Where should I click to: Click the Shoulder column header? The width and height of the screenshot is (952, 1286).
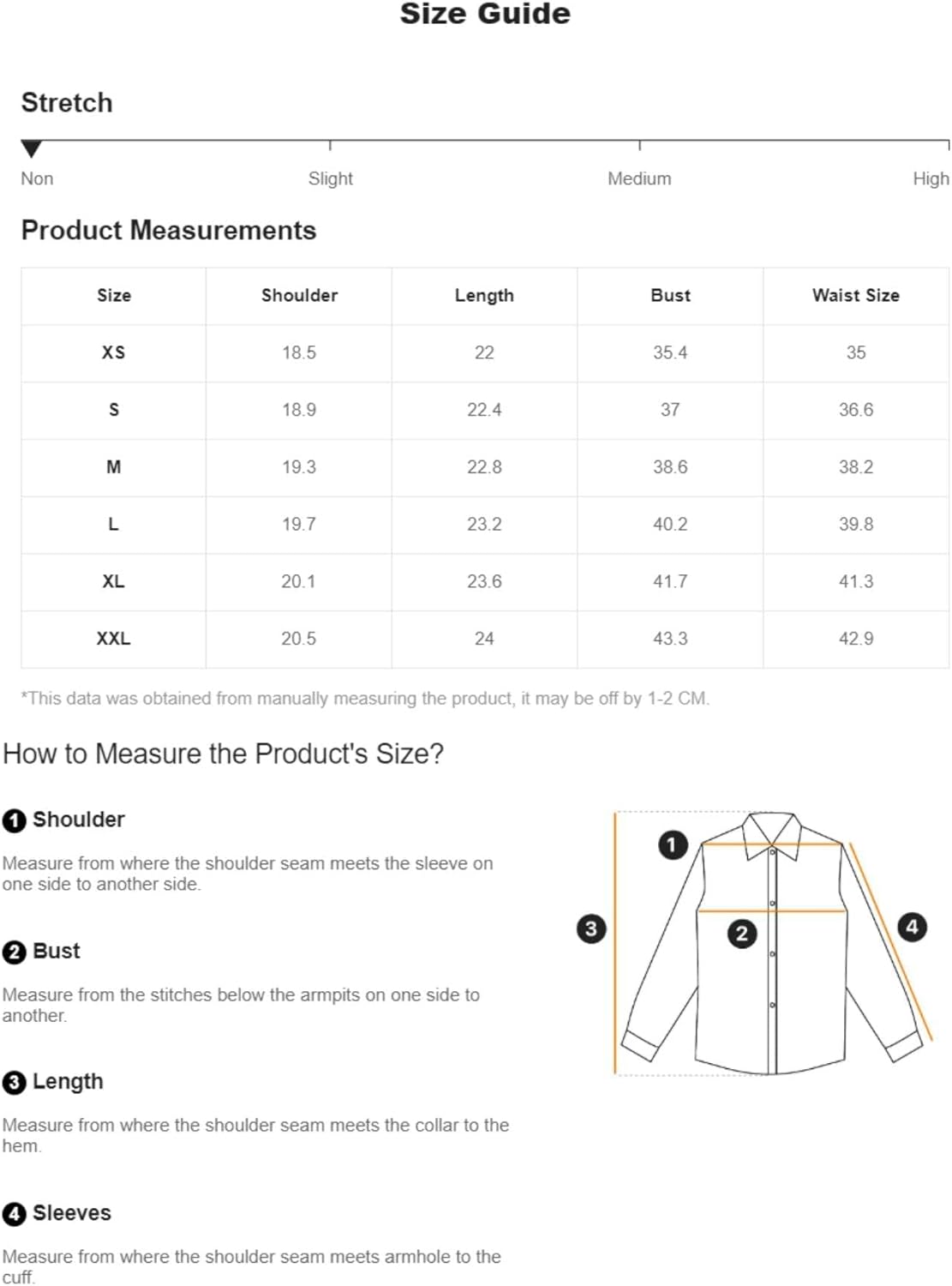[x=299, y=295]
